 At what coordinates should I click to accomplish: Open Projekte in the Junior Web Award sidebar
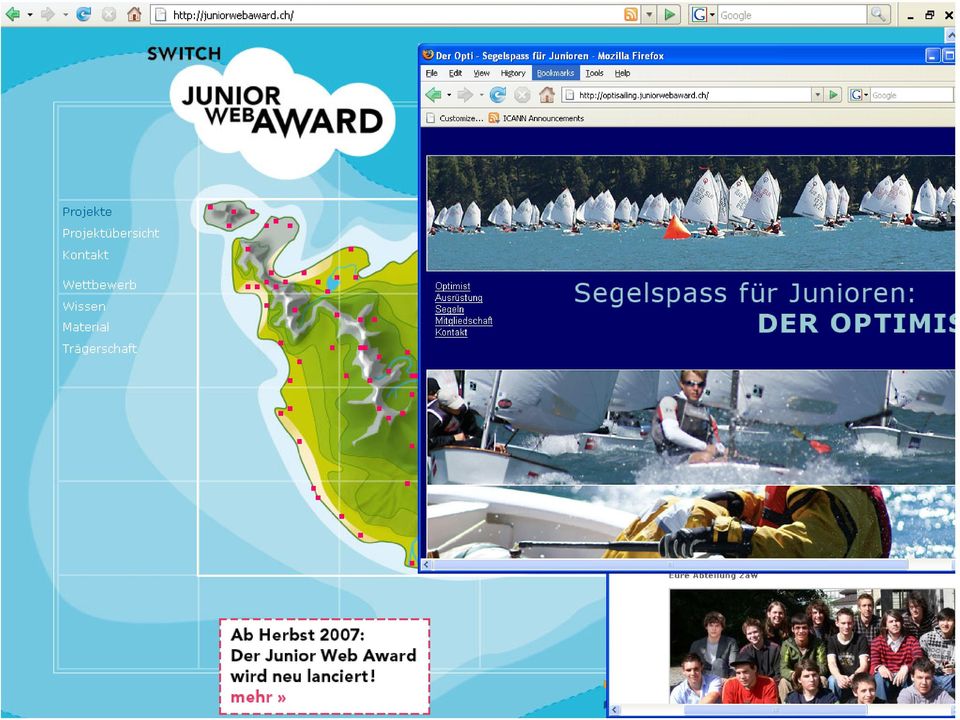pos(87,212)
